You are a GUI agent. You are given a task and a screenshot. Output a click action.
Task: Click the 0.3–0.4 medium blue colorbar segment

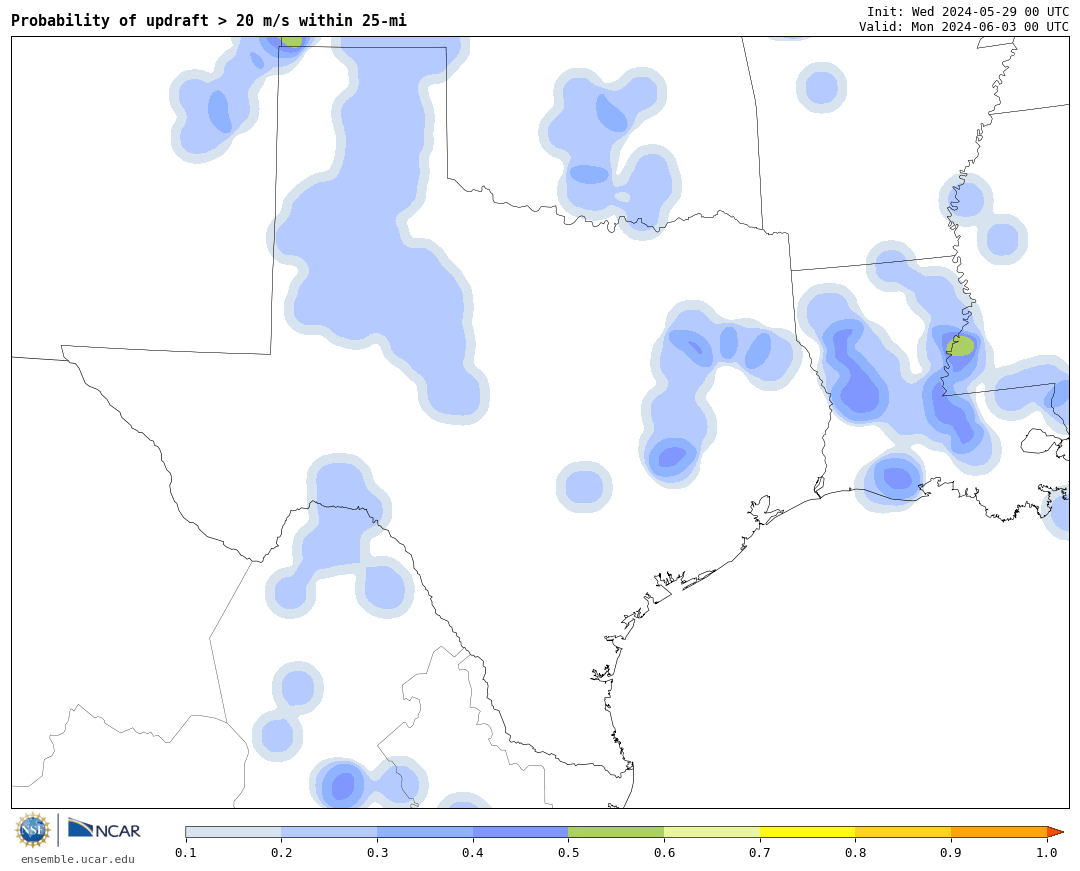pyautogui.click(x=425, y=832)
